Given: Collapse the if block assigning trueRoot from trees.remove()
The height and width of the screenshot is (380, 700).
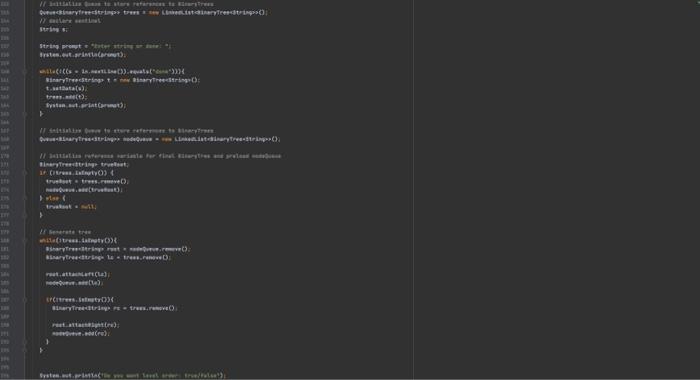Looking at the screenshot, I should pyautogui.click(x=25, y=173).
